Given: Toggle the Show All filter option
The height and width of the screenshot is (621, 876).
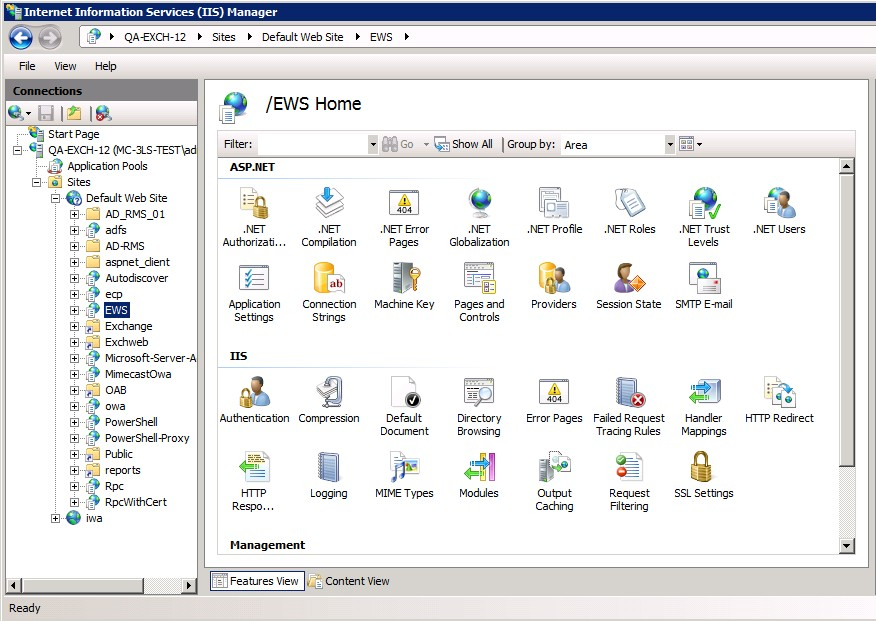Looking at the screenshot, I should click(x=463, y=143).
